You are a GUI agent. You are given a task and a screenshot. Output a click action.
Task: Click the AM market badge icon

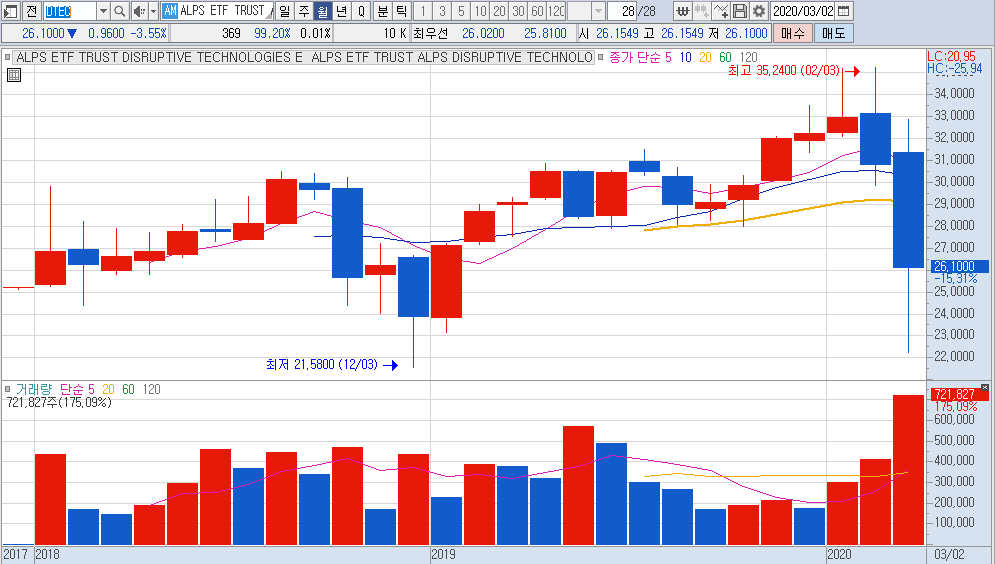(170, 11)
